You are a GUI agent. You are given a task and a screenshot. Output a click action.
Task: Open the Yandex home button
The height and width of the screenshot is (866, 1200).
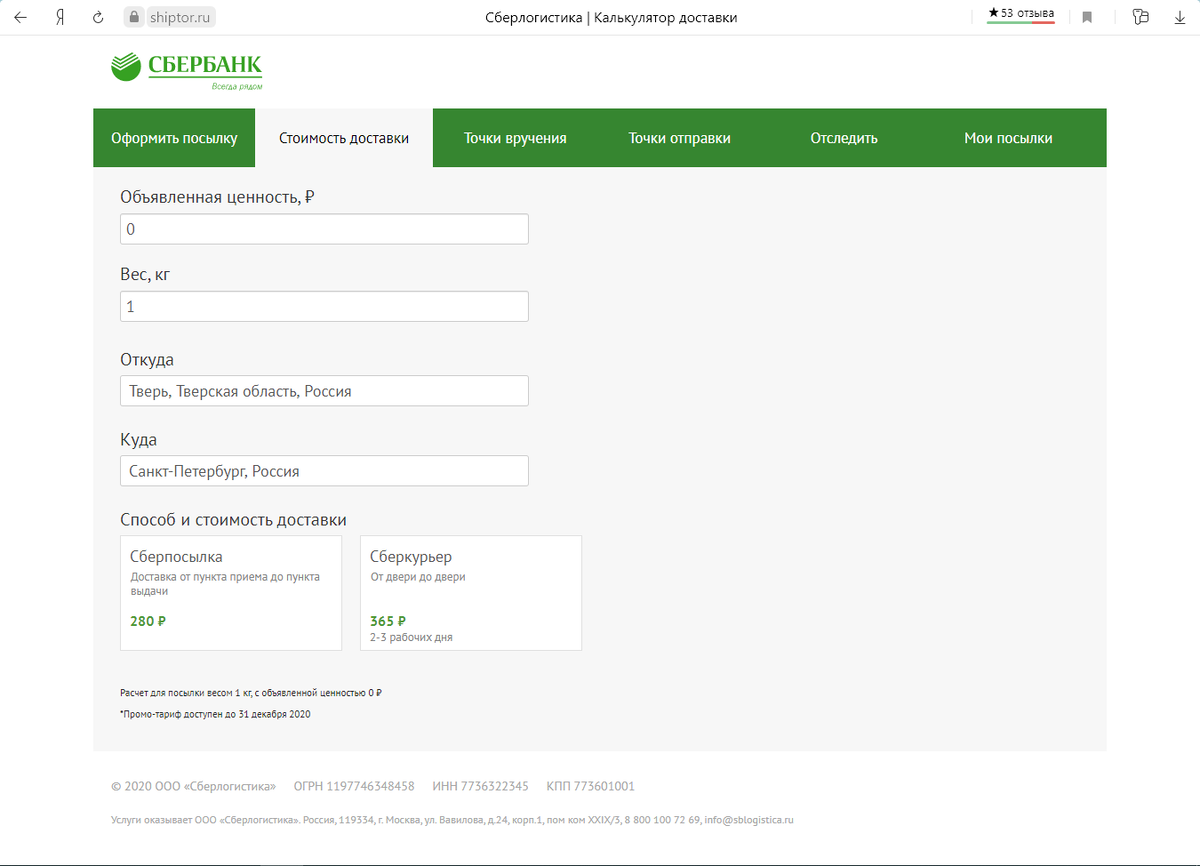(x=60, y=17)
